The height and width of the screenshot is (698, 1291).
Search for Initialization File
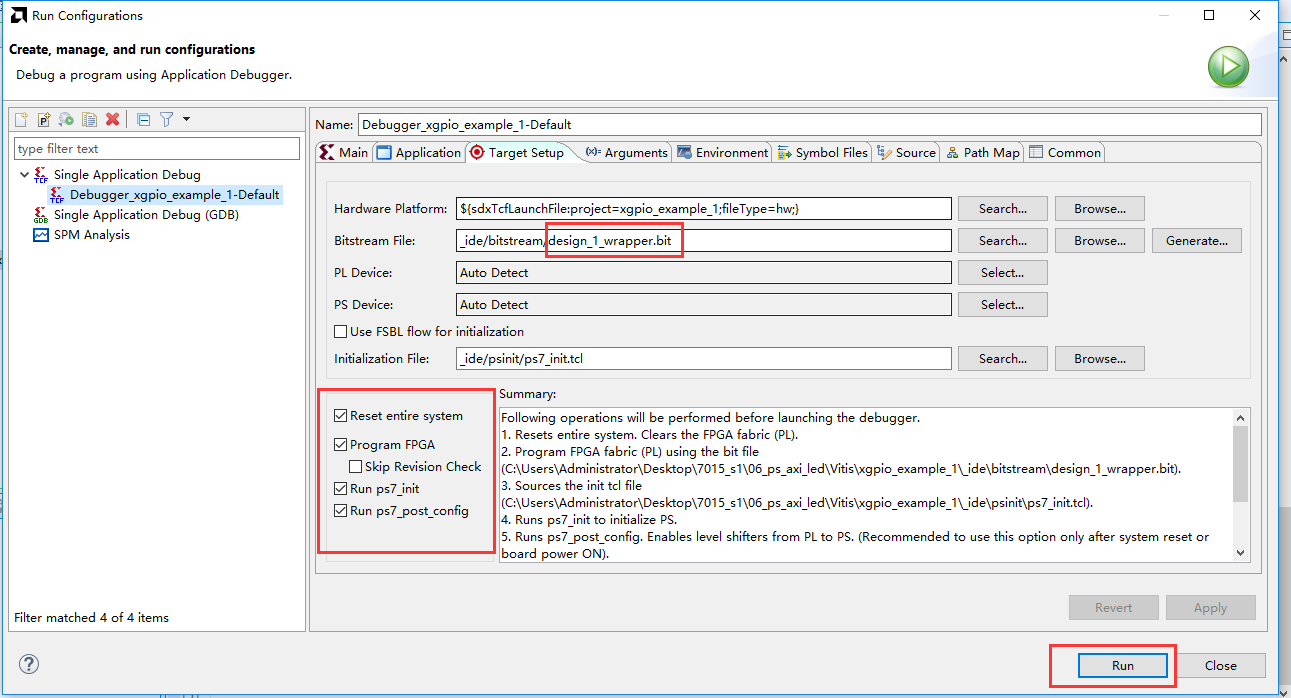1003,359
